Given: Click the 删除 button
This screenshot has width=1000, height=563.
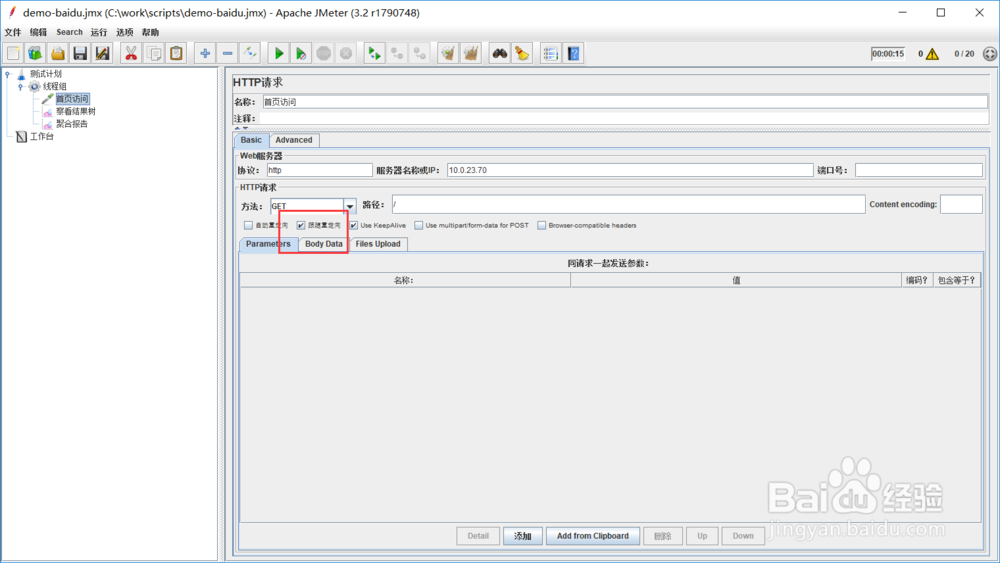Looking at the screenshot, I should [x=663, y=536].
